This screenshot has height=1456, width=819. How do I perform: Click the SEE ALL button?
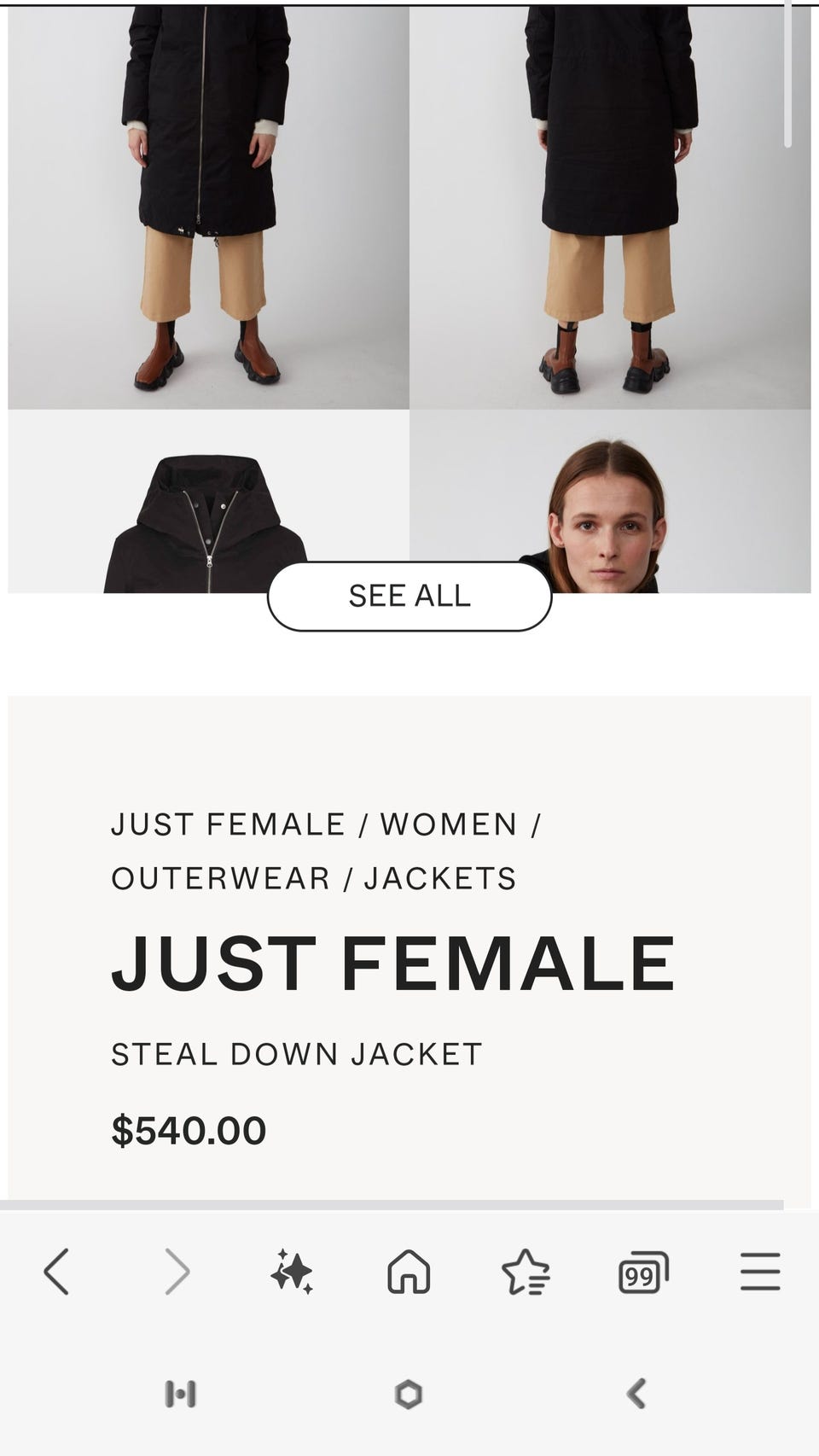point(409,596)
